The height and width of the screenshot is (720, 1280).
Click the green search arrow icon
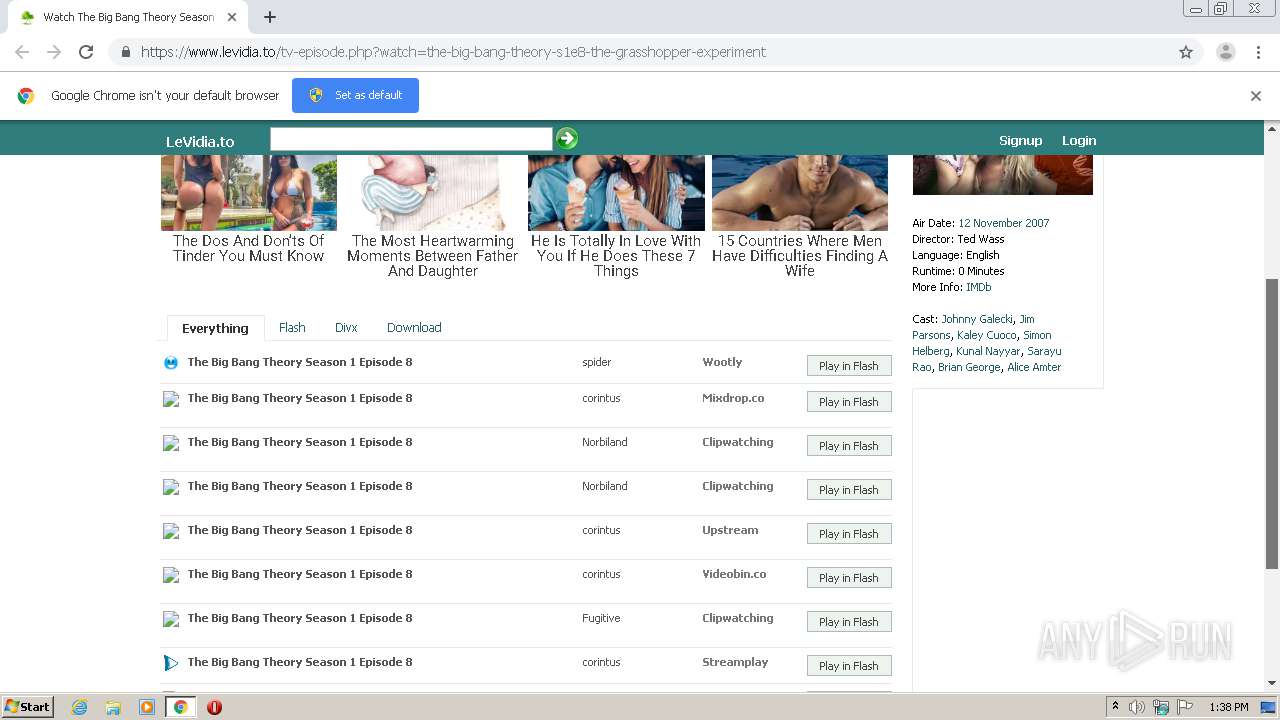567,139
